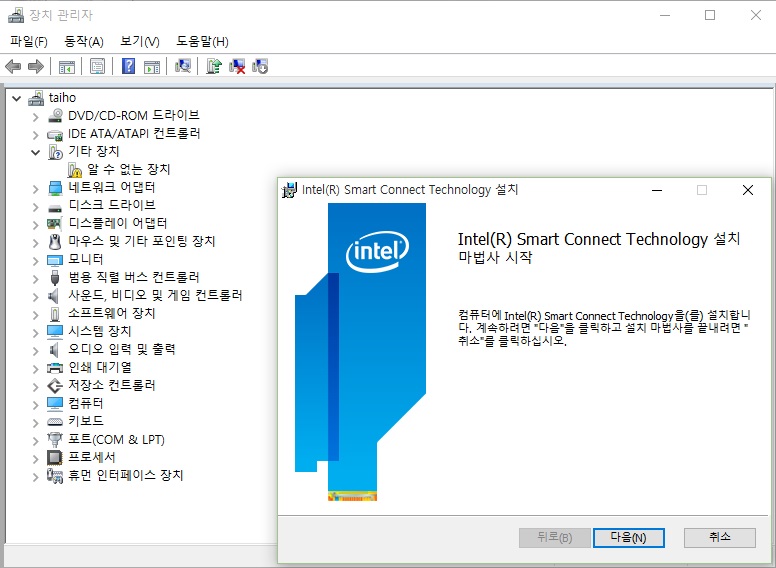
Task: Expand the 디스플레이 어댑터 node
Action: click(x=36, y=225)
